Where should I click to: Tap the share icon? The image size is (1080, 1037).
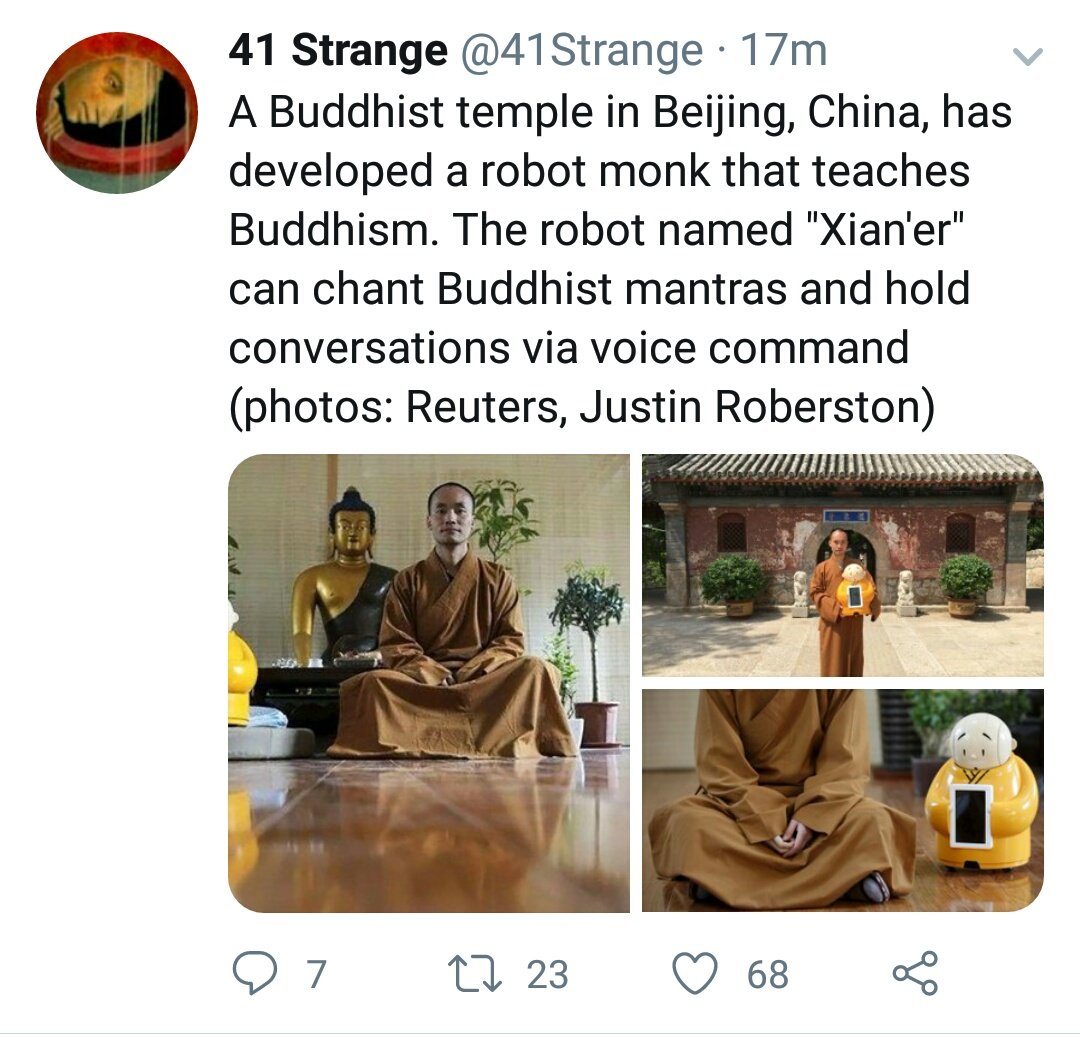tap(915, 974)
